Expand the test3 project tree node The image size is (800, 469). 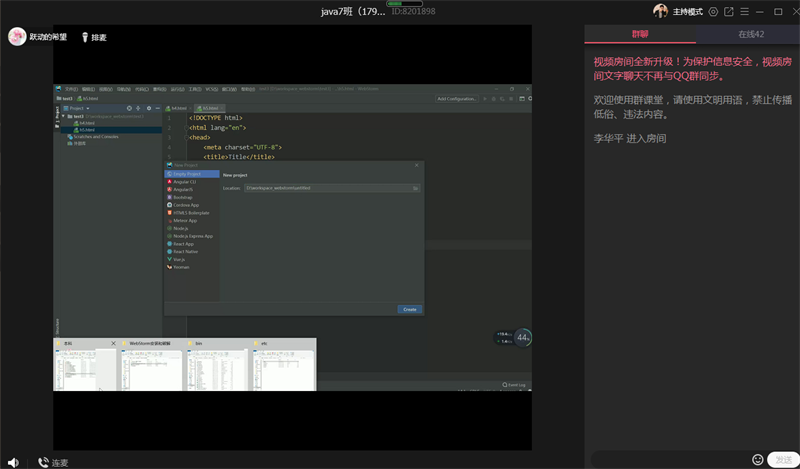[63, 116]
